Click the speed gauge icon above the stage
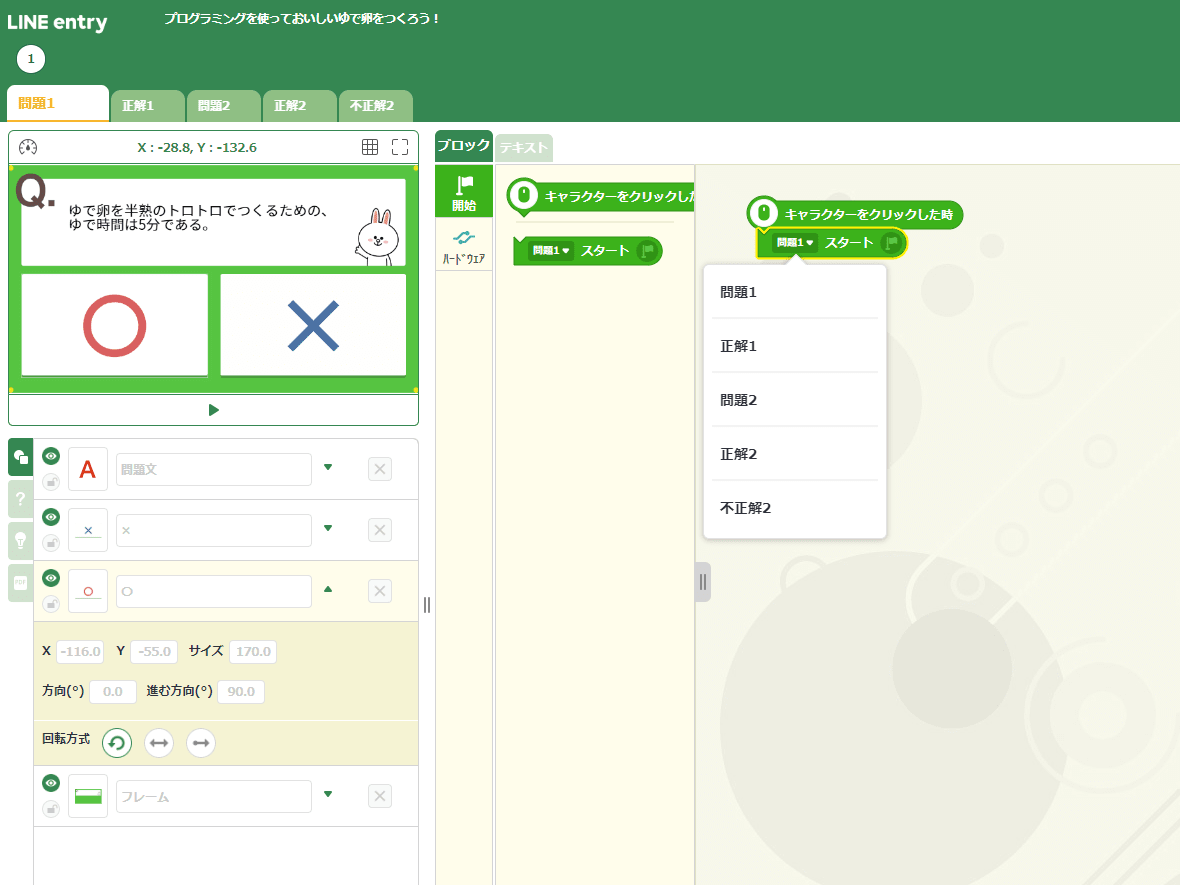Viewport: 1180px width, 885px height. point(28,147)
